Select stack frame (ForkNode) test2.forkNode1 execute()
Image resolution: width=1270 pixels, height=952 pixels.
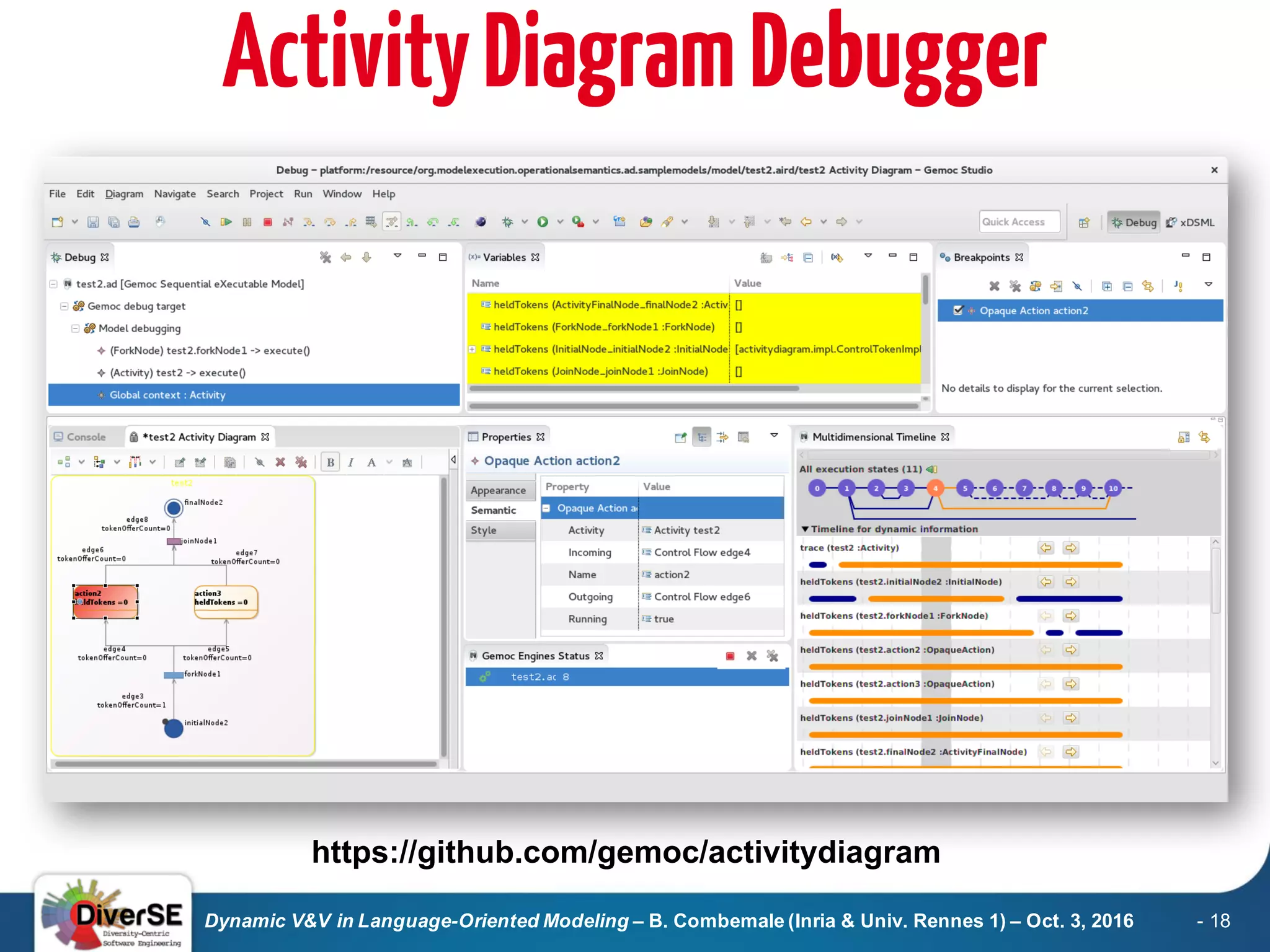point(210,351)
